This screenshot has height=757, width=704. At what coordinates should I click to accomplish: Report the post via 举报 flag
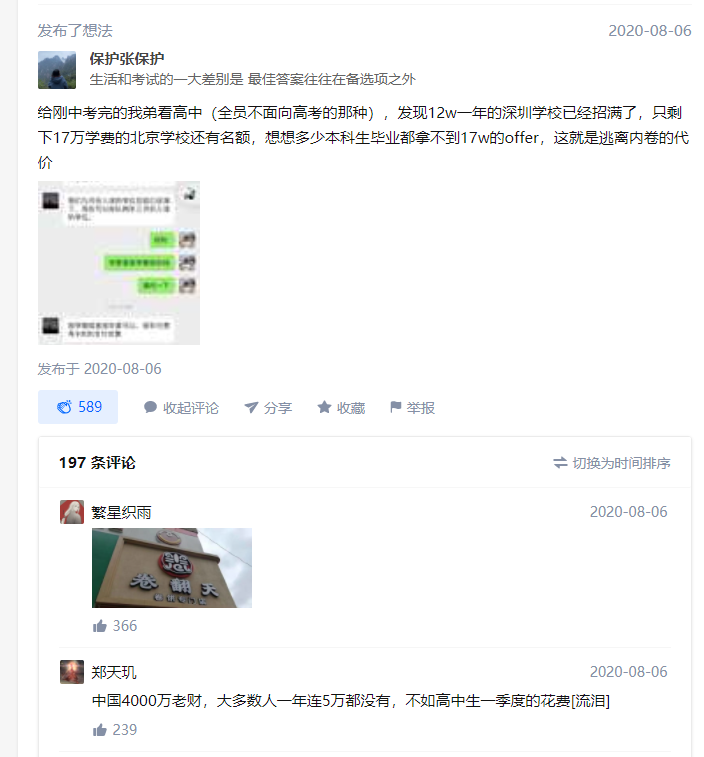coord(412,408)
